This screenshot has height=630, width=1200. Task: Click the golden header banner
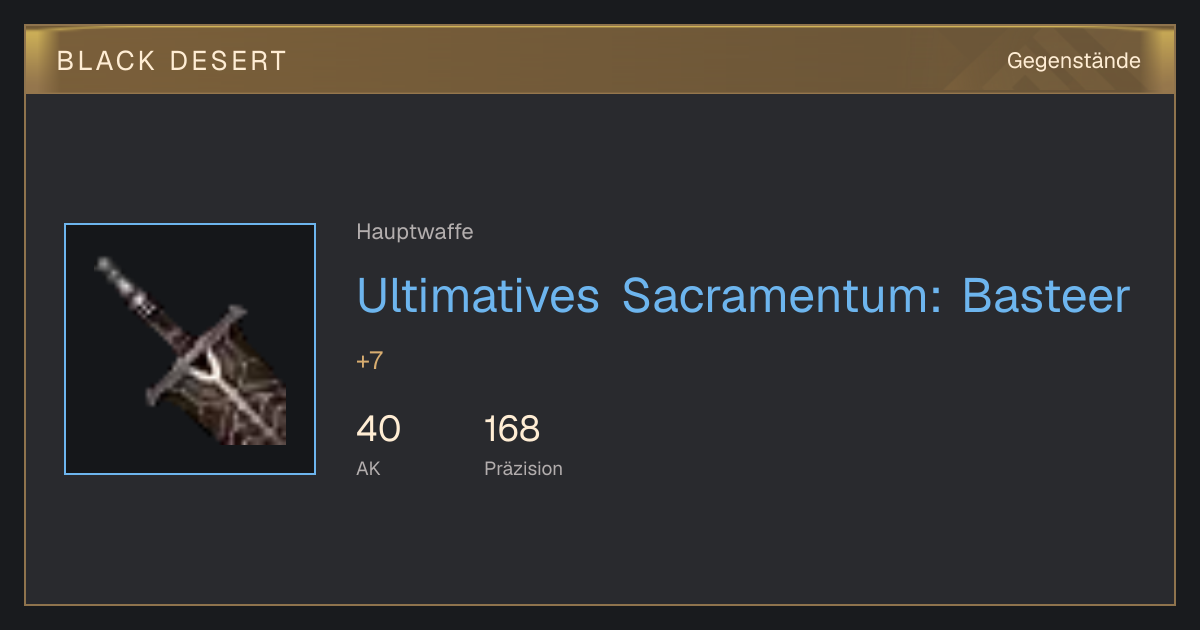[600, 60]
